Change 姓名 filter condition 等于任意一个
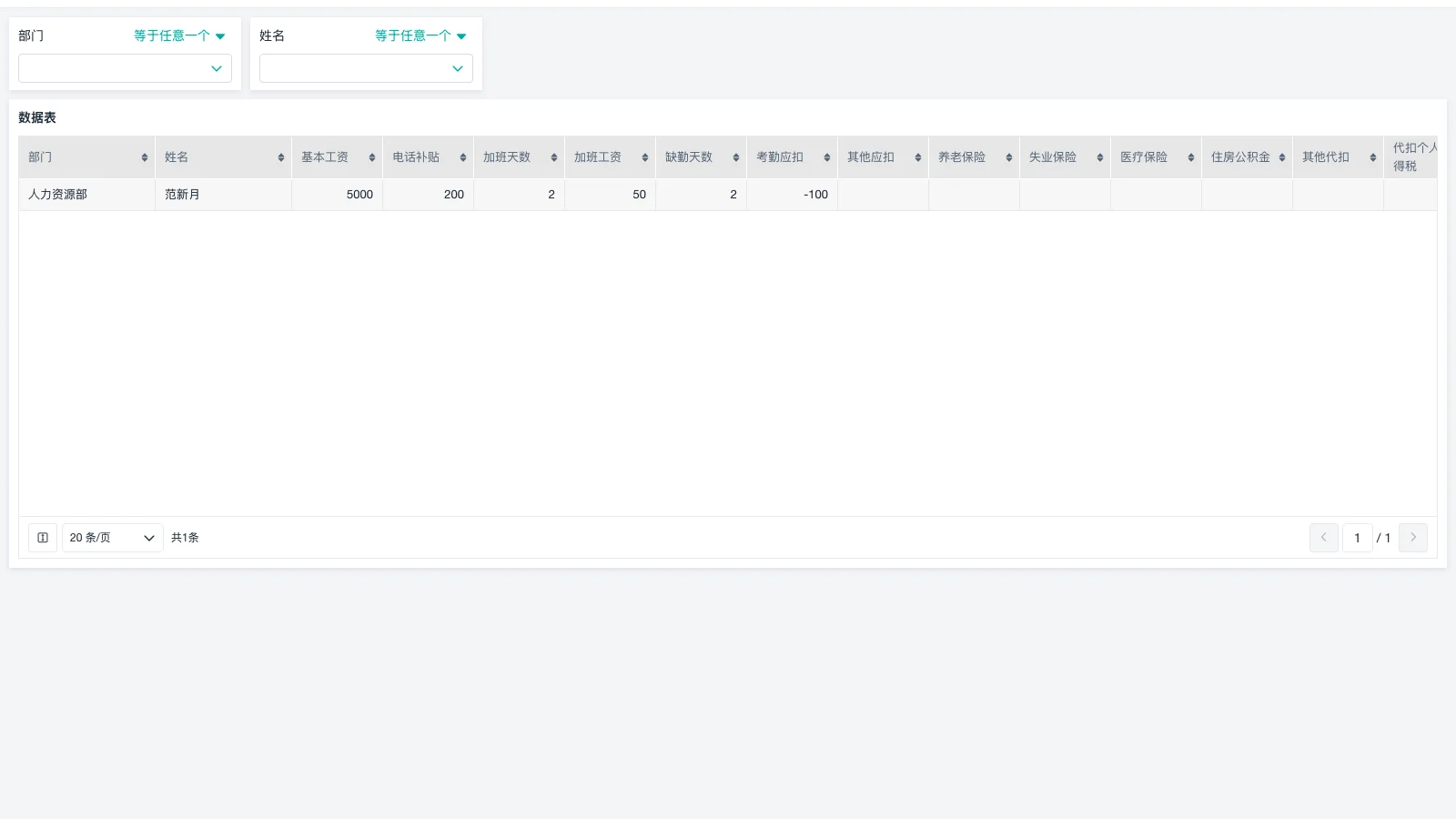Image resolution: width=1456 pixels, height=819 pixels. [x=420, y=35]
